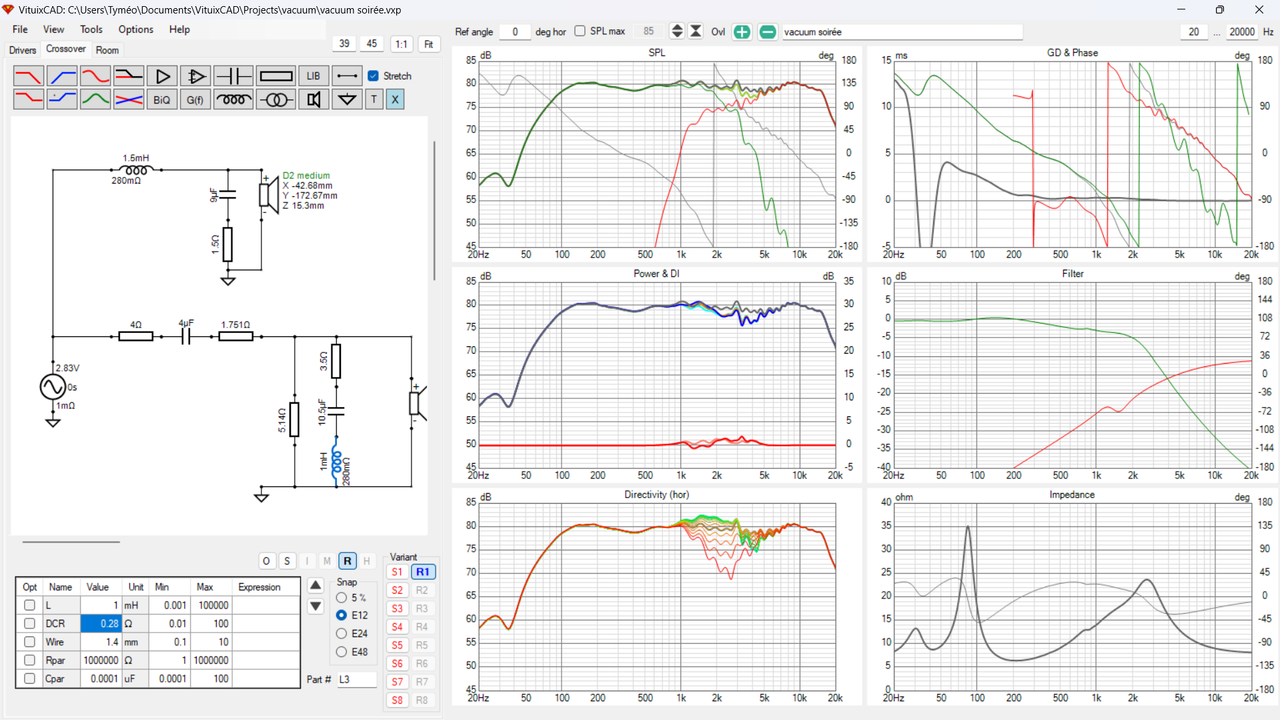Image resolution: width=1280 pixels, height=720 pixels.
Task: Insert the triangle buffer amplifier block
Action: point(162,76)
